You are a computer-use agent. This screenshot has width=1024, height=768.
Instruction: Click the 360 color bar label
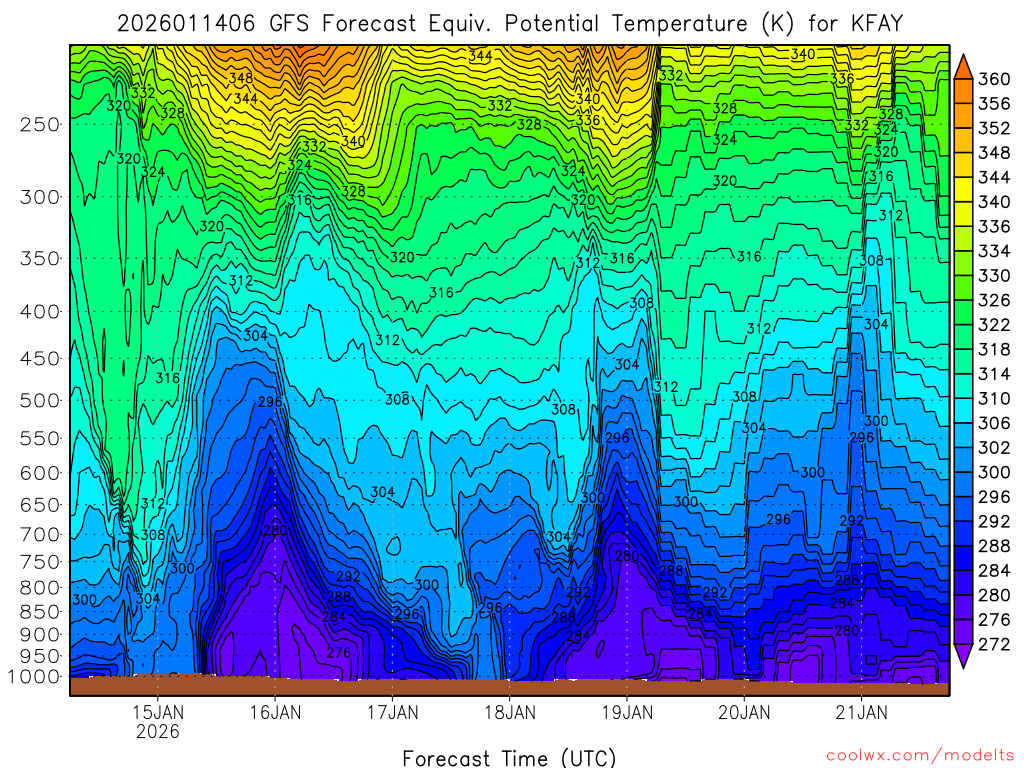(x=994, y=79)
